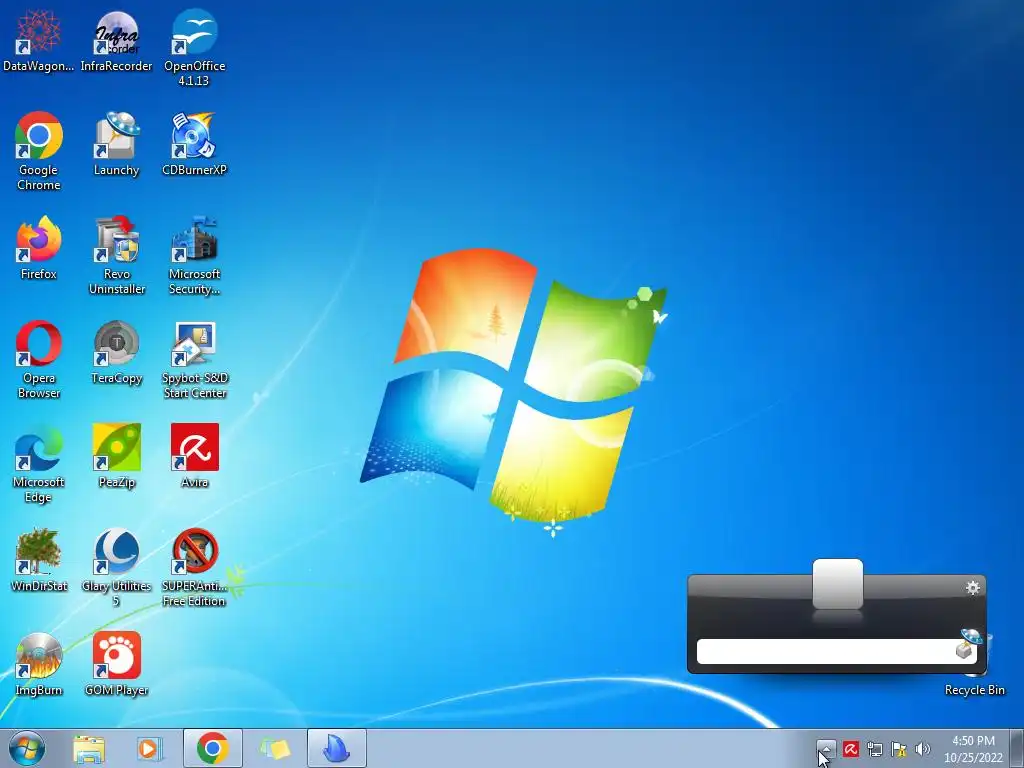The height and width of the screenshot is (768, 1024).
Task: Select Spybot-S&D Start Center icon
Action: point(194,359)
